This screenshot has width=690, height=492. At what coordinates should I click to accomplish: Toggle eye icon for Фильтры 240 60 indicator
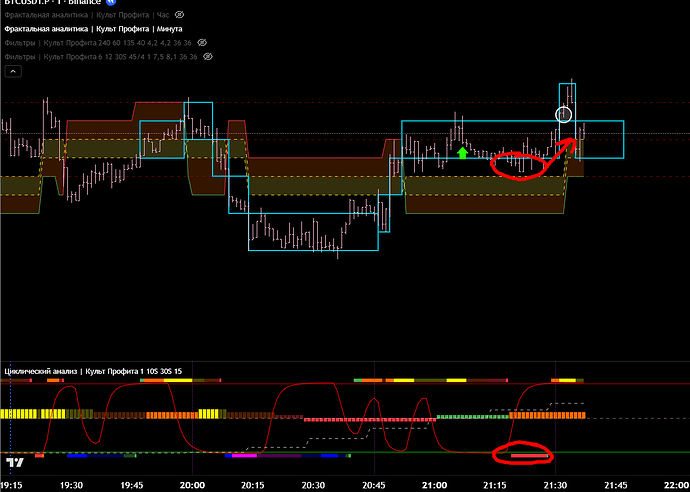(202, 43)
